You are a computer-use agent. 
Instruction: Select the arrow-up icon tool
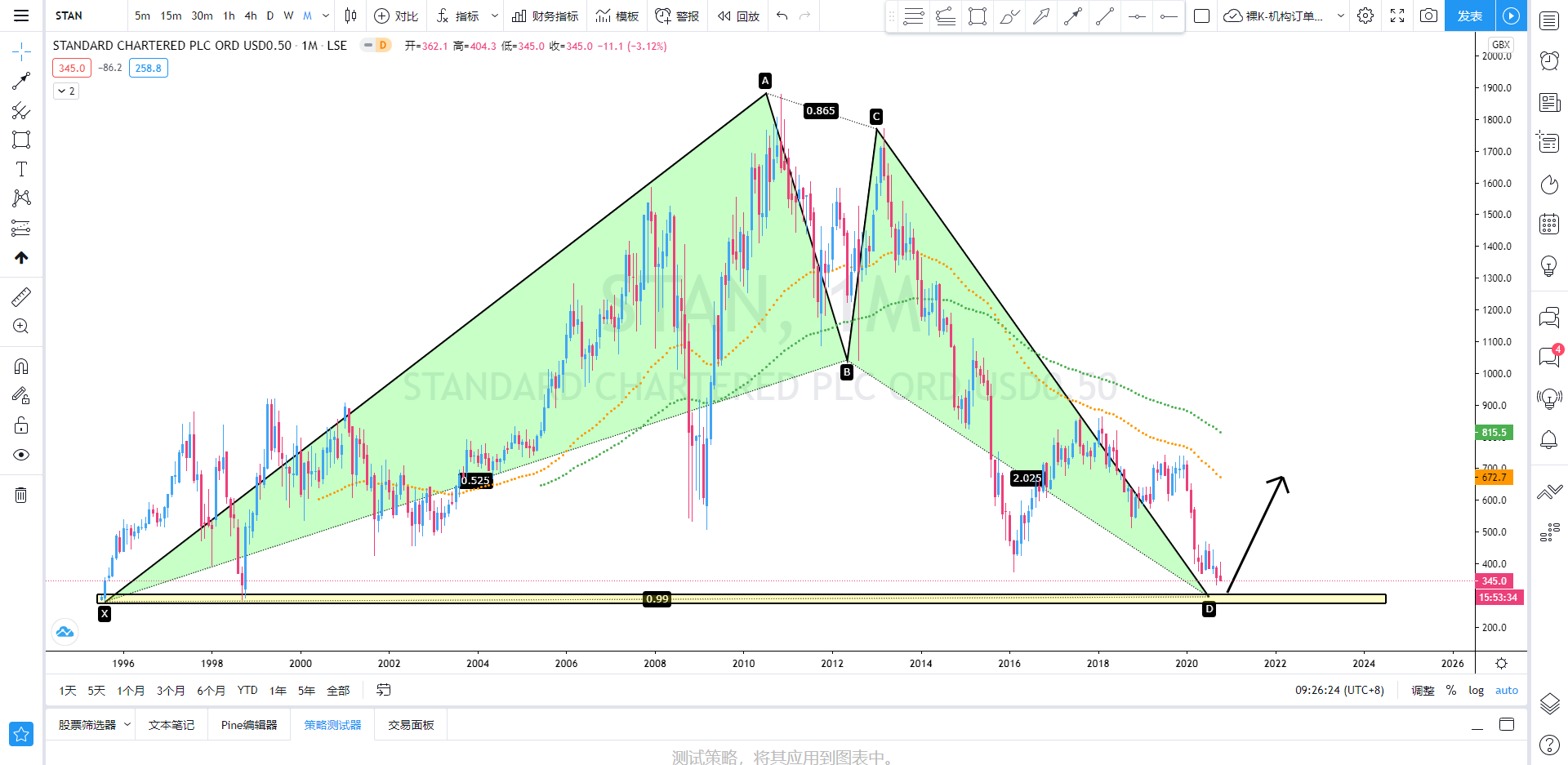(21, 257)
